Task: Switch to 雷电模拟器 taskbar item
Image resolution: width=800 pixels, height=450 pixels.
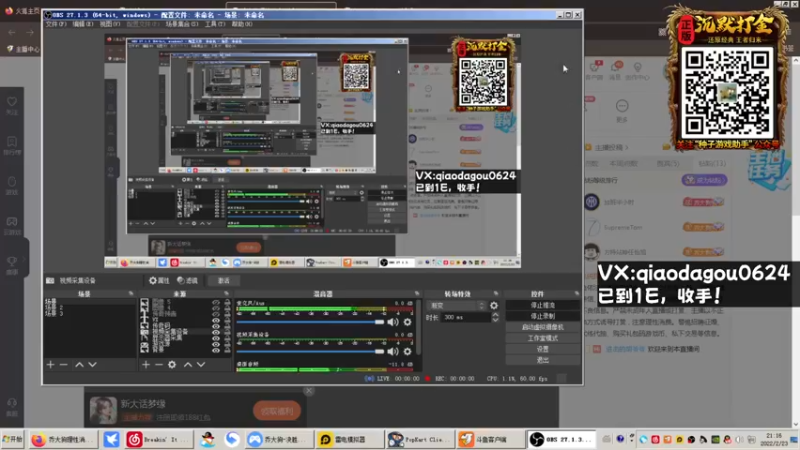Action: coord(349,439)
